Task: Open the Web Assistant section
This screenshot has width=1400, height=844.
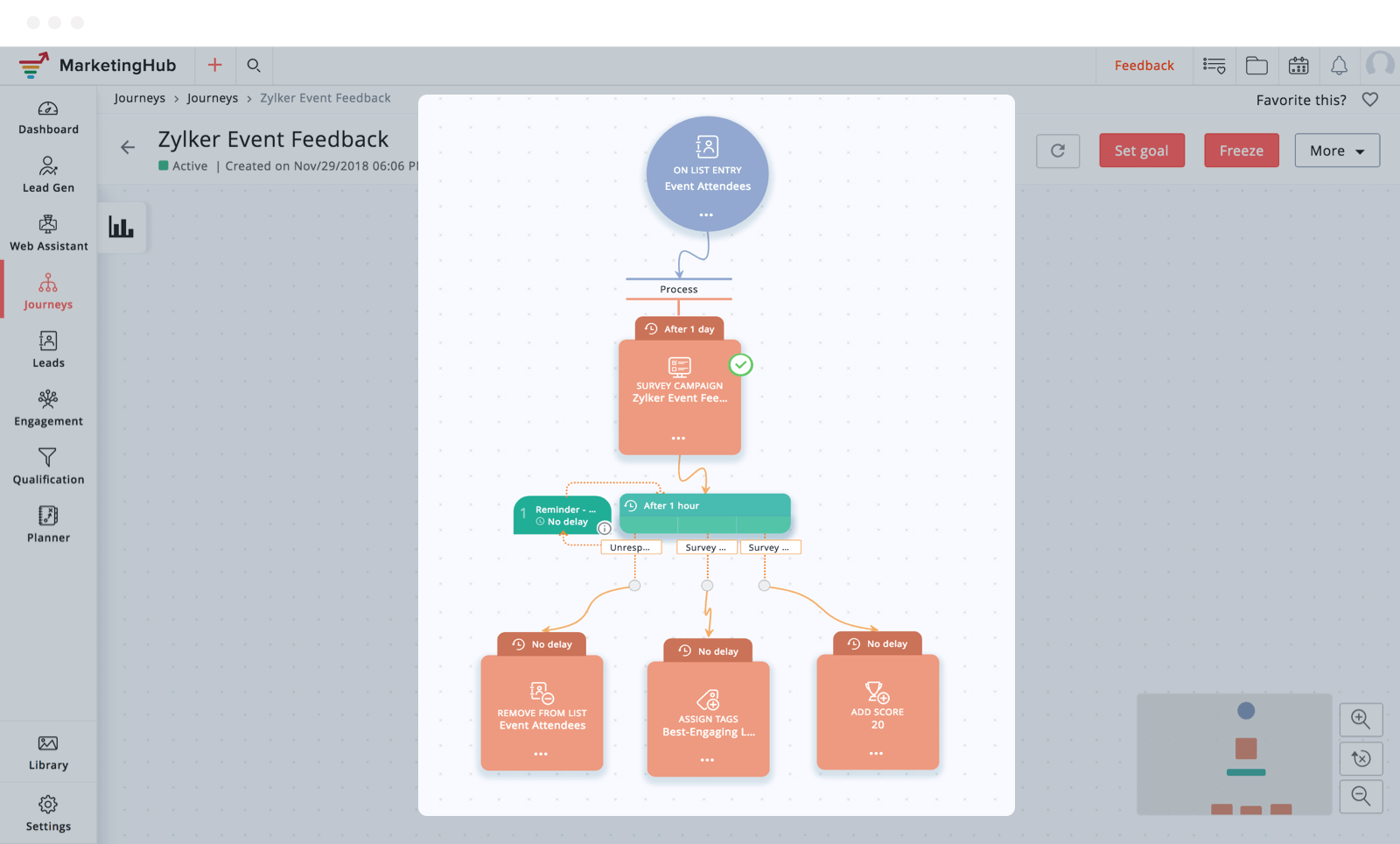Action: pyautogui.click(x=48, y=234)
